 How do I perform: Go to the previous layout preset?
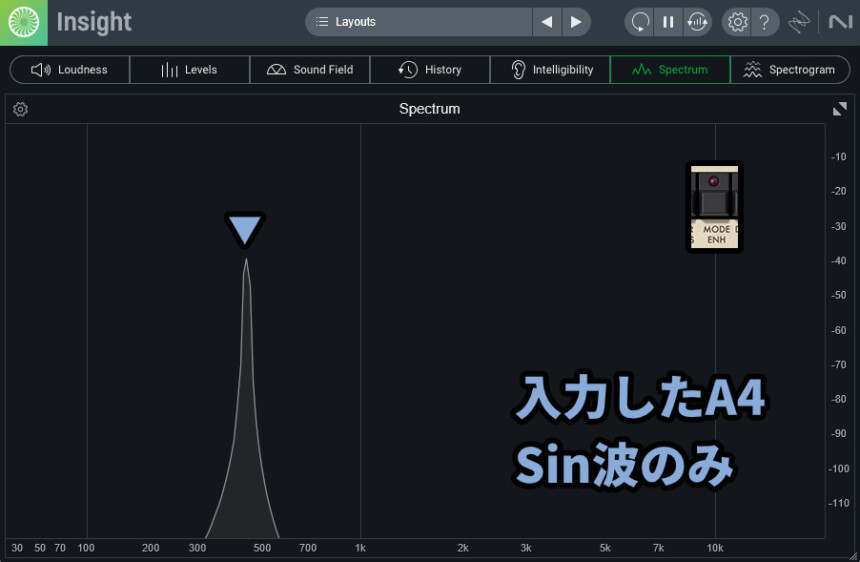[x=546, y=22]
